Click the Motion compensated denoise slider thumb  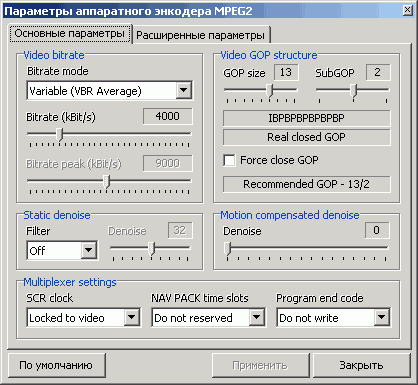click(x=227, y=249)
